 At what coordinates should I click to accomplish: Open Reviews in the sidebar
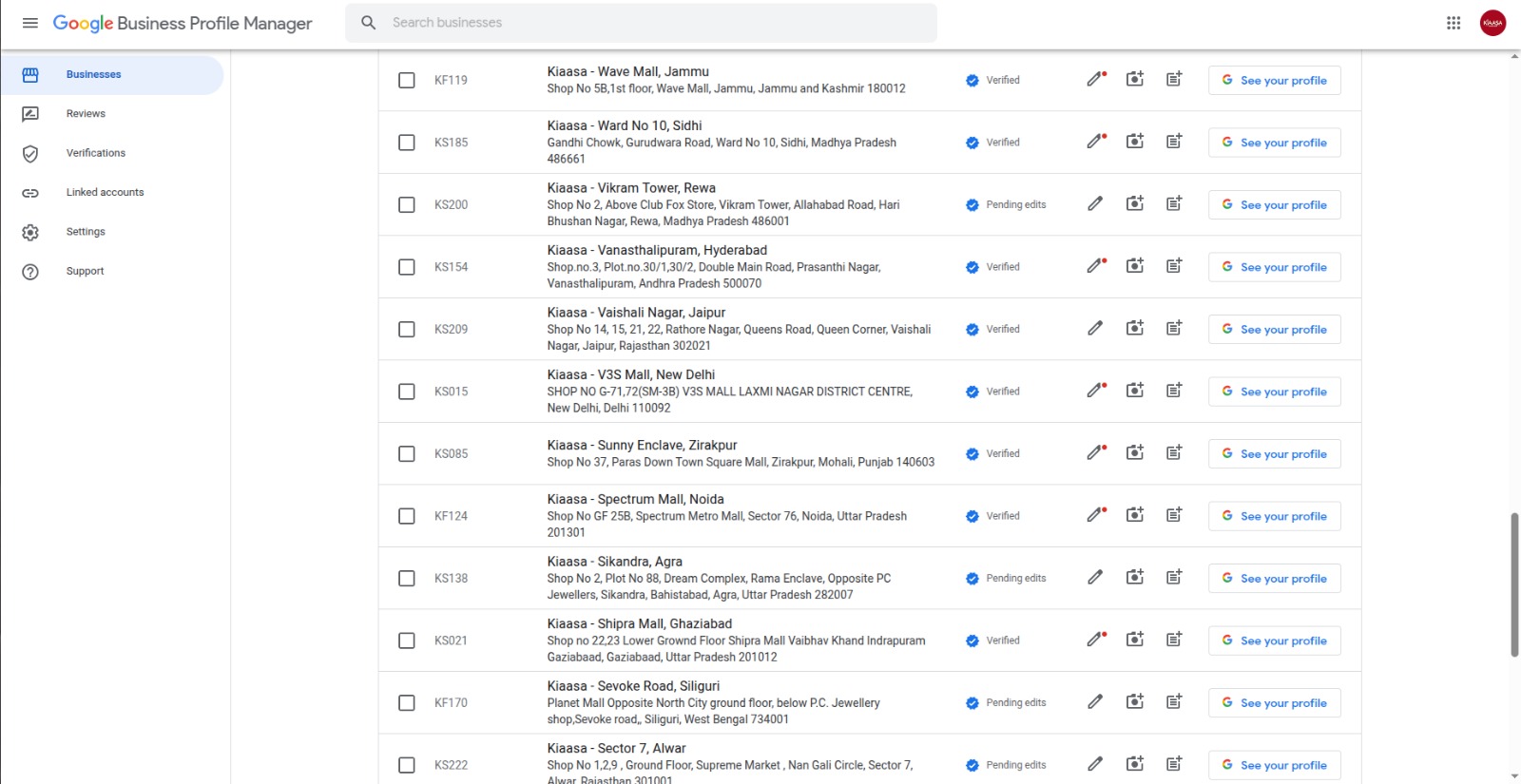86,114
